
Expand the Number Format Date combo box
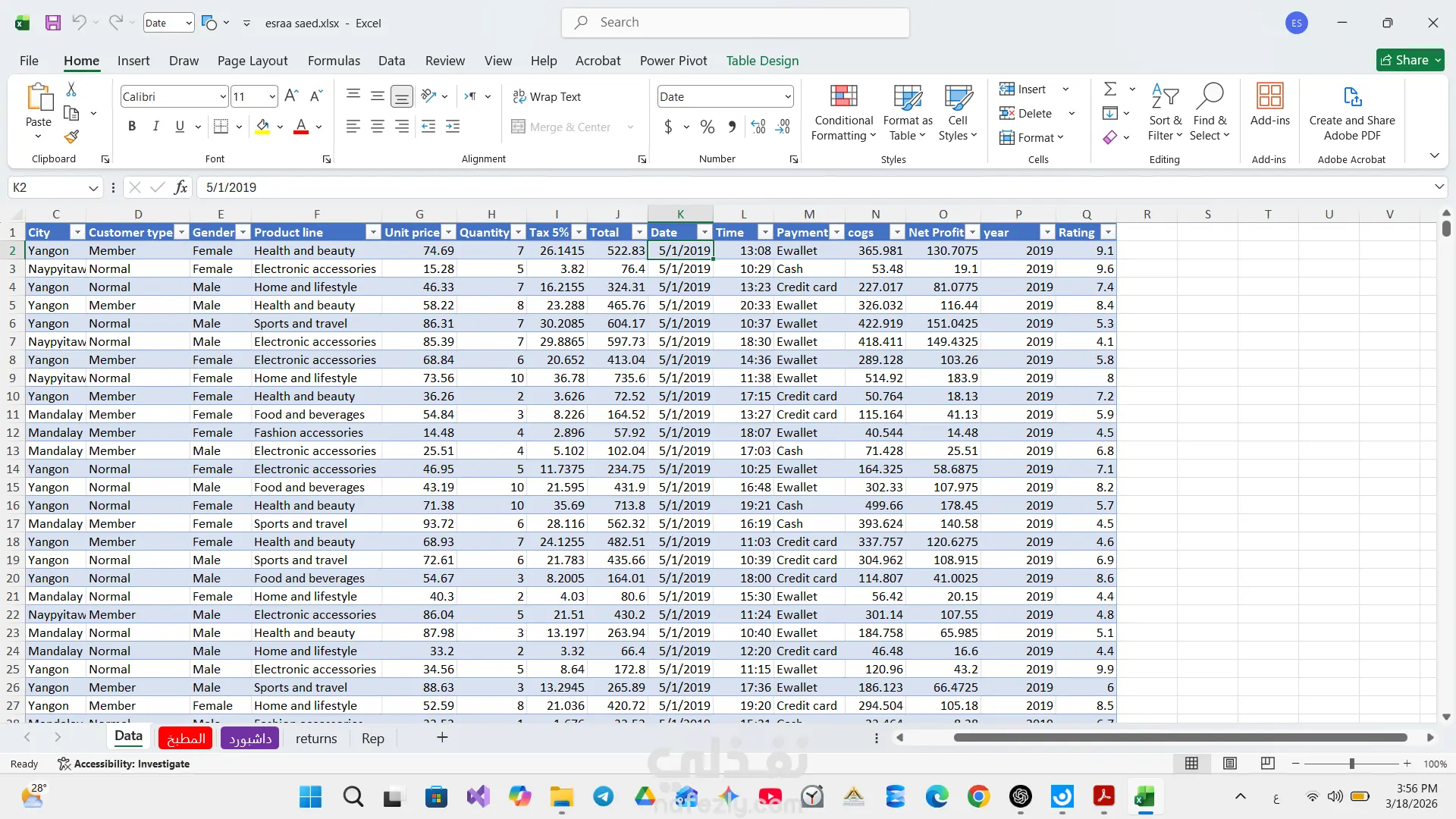coord(788,96)
